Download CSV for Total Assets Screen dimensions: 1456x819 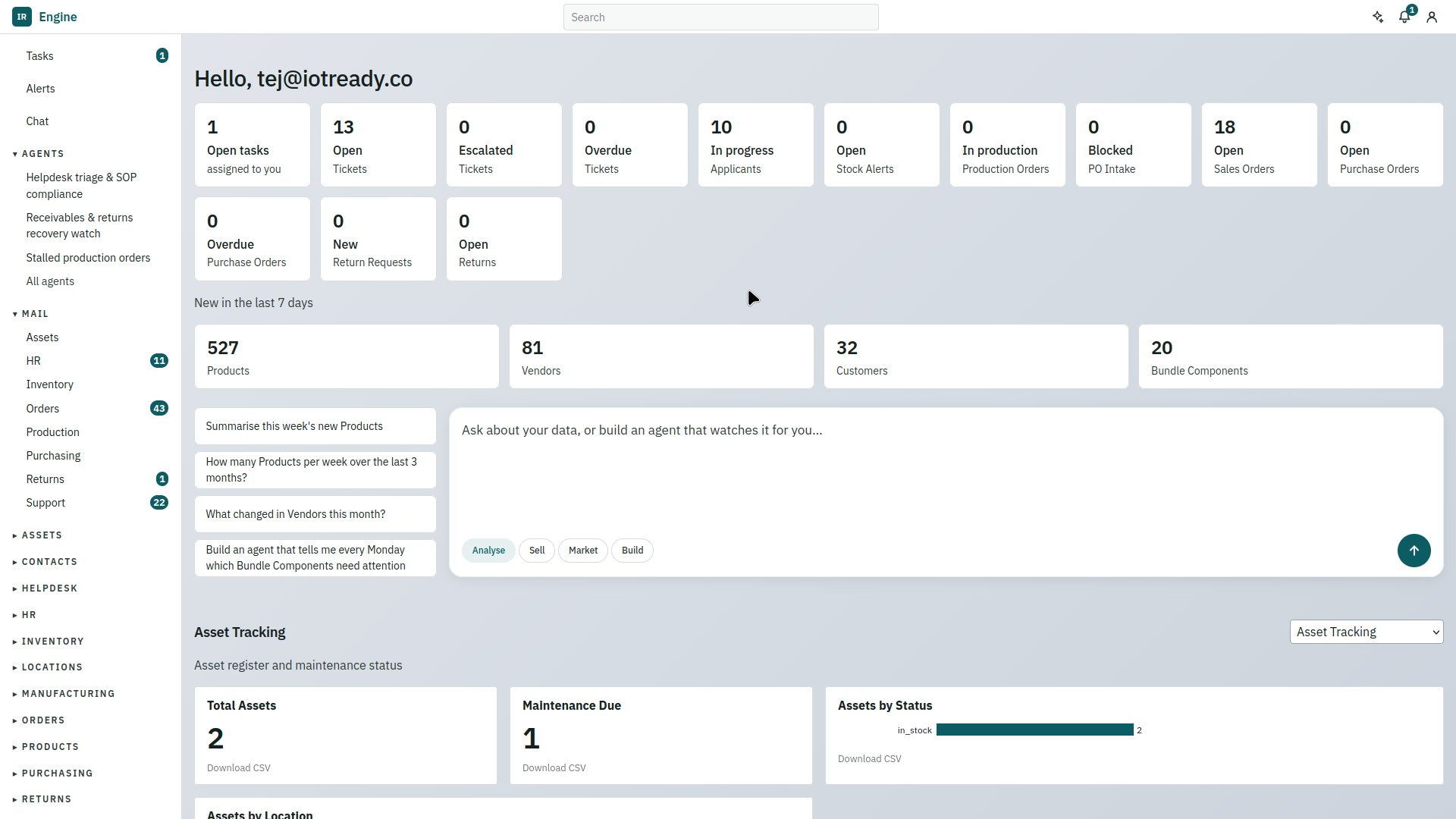[238, 768]
